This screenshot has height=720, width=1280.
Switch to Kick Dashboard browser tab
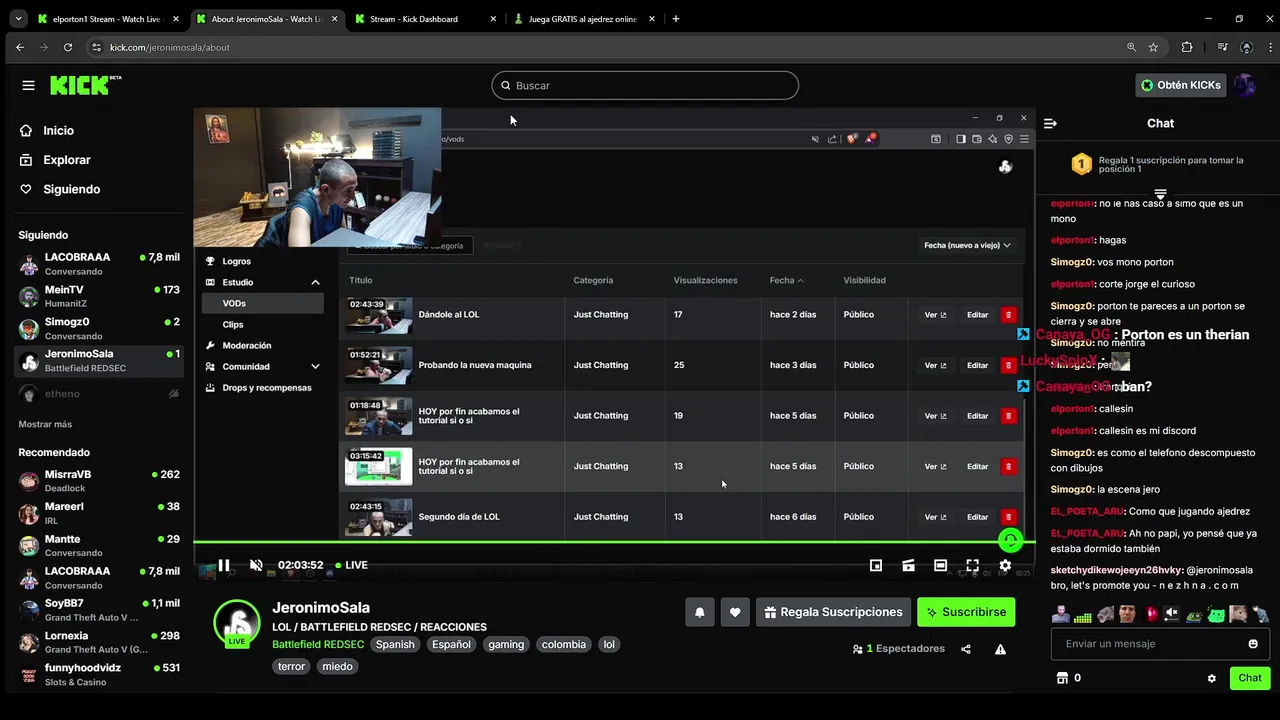[425, 19]
